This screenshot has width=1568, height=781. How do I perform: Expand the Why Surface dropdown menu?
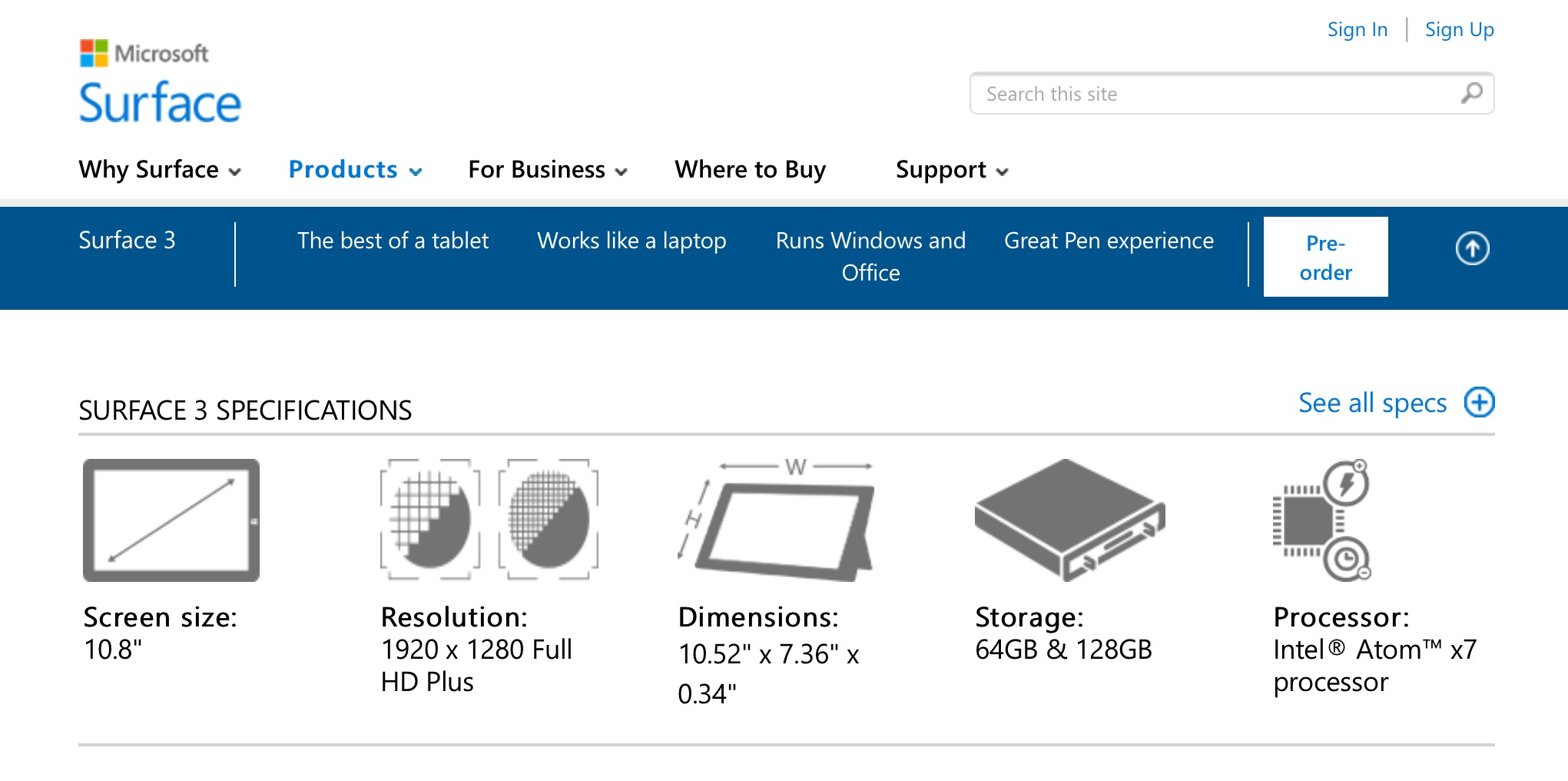click(160, 169)
